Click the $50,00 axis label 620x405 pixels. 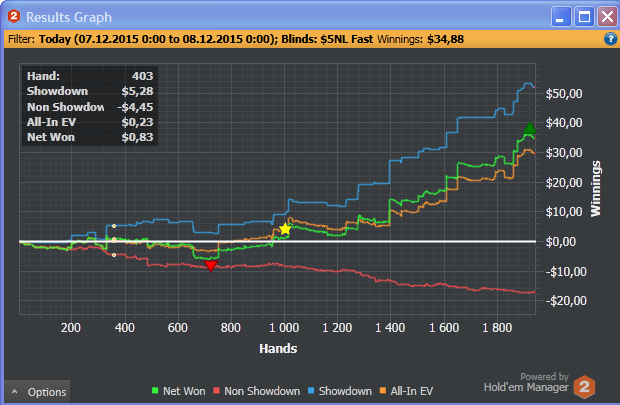point(564,94)
